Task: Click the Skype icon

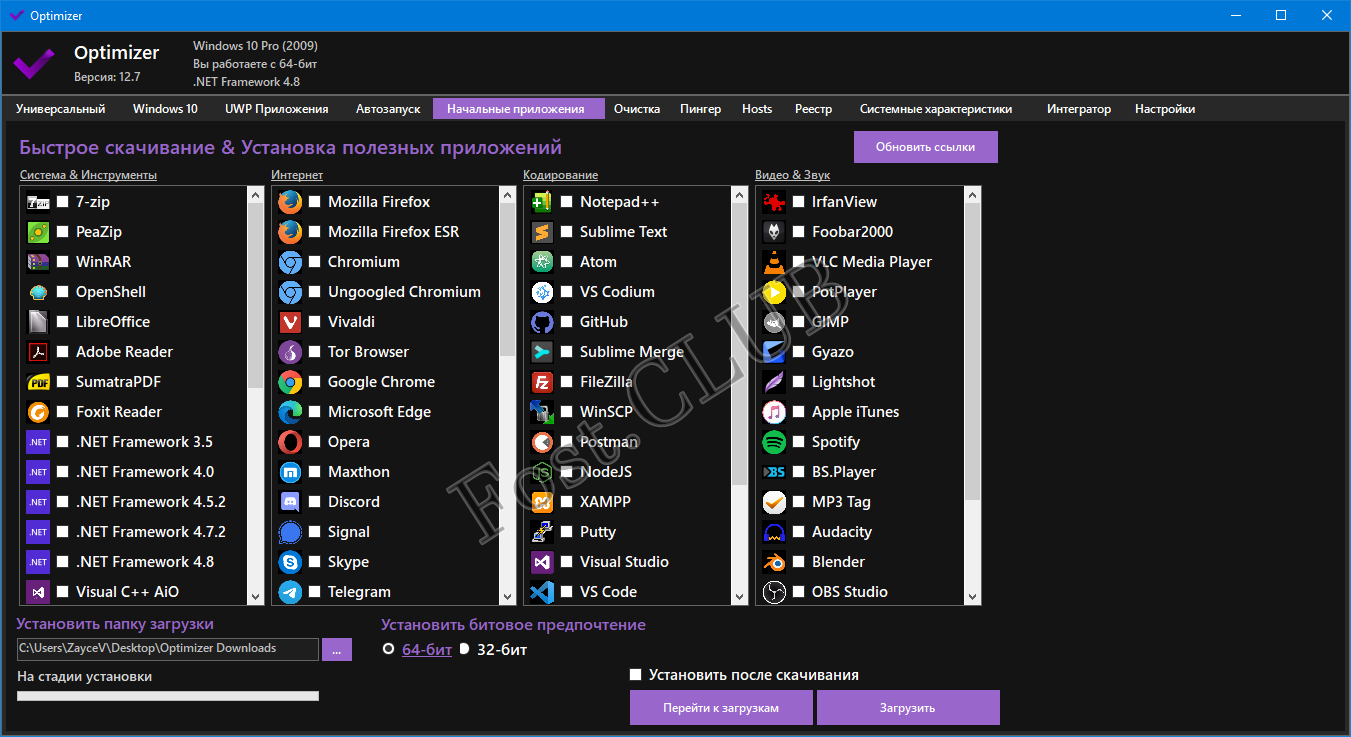Action: pos(290,562)
